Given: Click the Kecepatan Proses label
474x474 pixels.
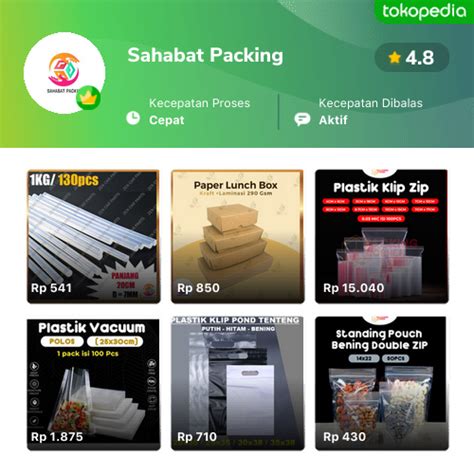Looking at the screenshot, I should [x=199, y=103].
